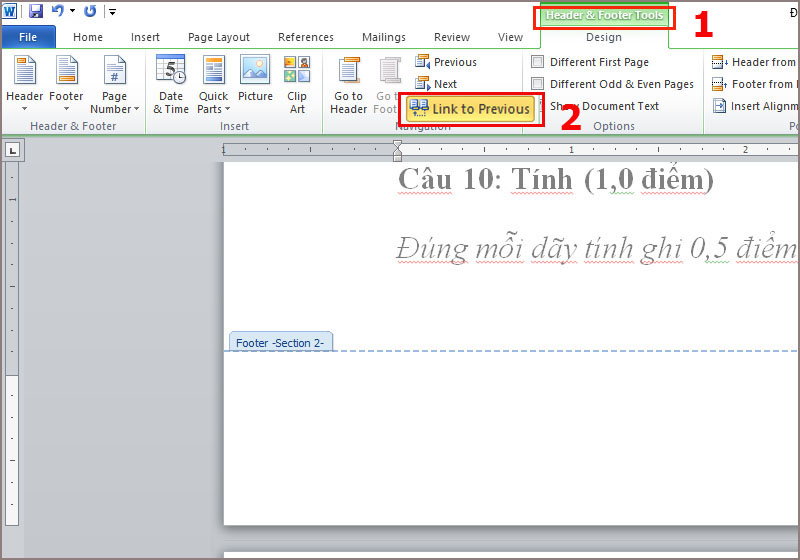Save the document with the floppy icon
The width and height of the screenshot is (800, 560).
click(x=36, y=11)
